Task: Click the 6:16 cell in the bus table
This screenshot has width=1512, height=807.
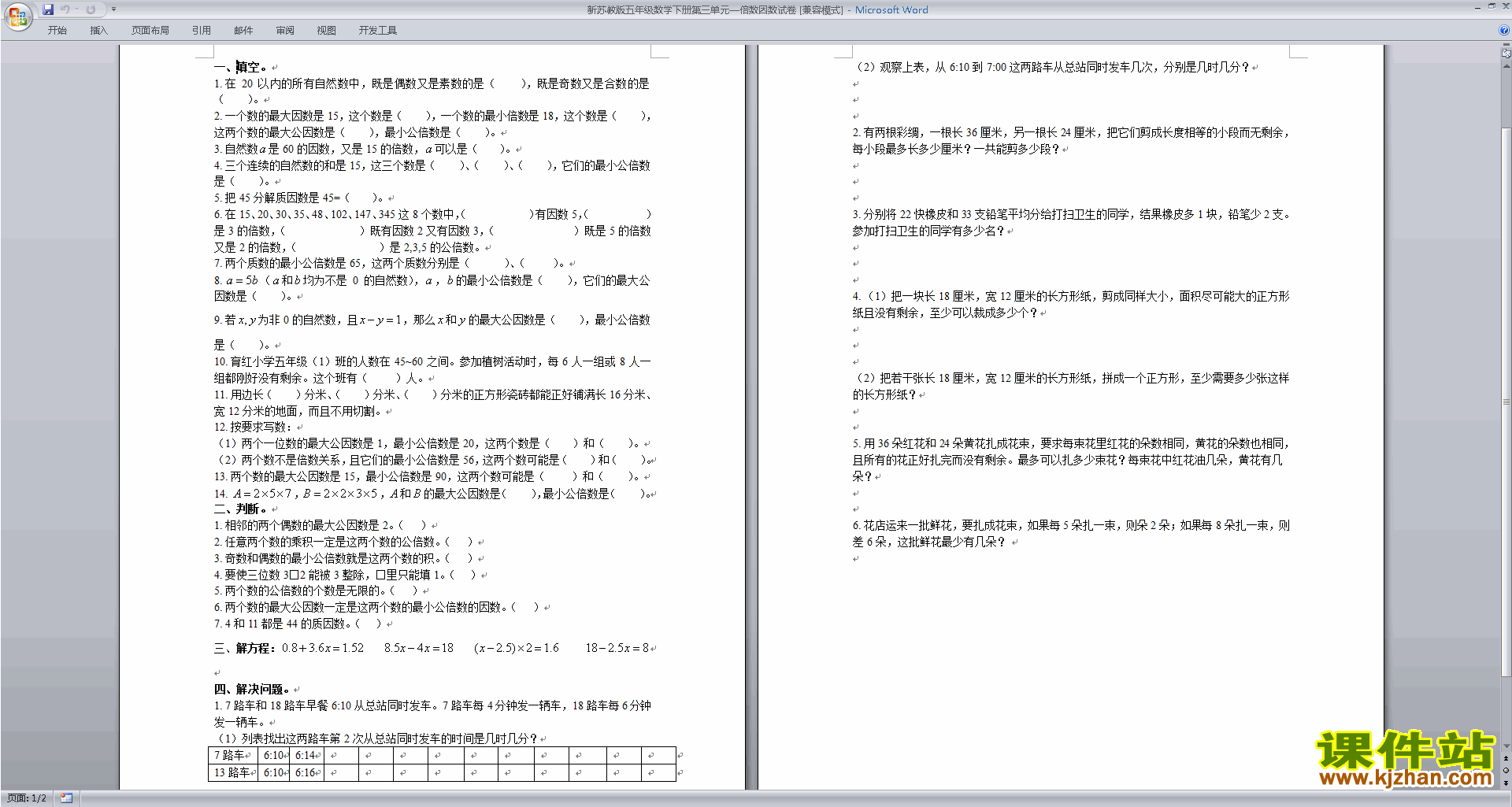Action: tap(308, 772)
